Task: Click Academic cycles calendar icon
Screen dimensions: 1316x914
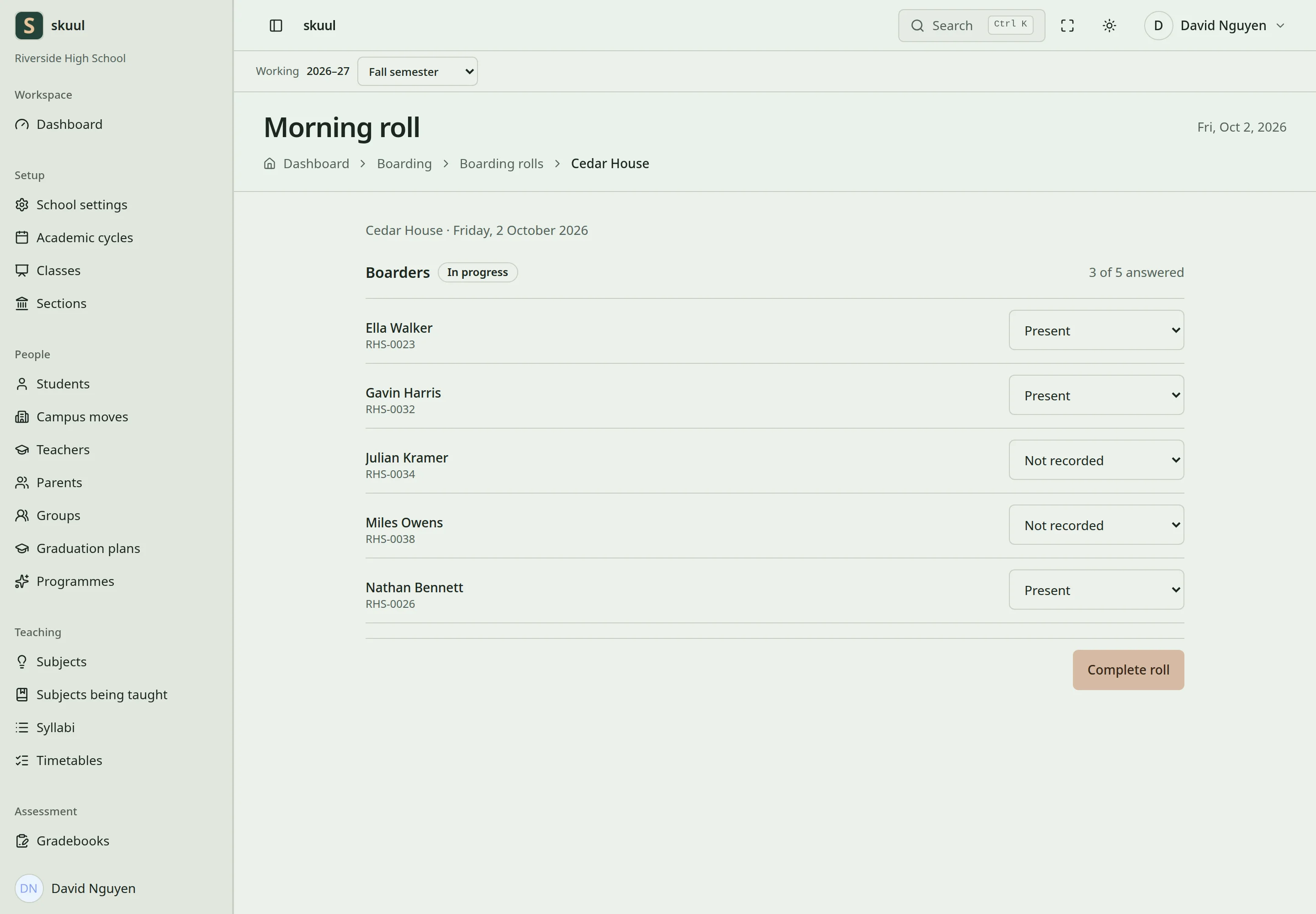Action: (x=22, y=238)
